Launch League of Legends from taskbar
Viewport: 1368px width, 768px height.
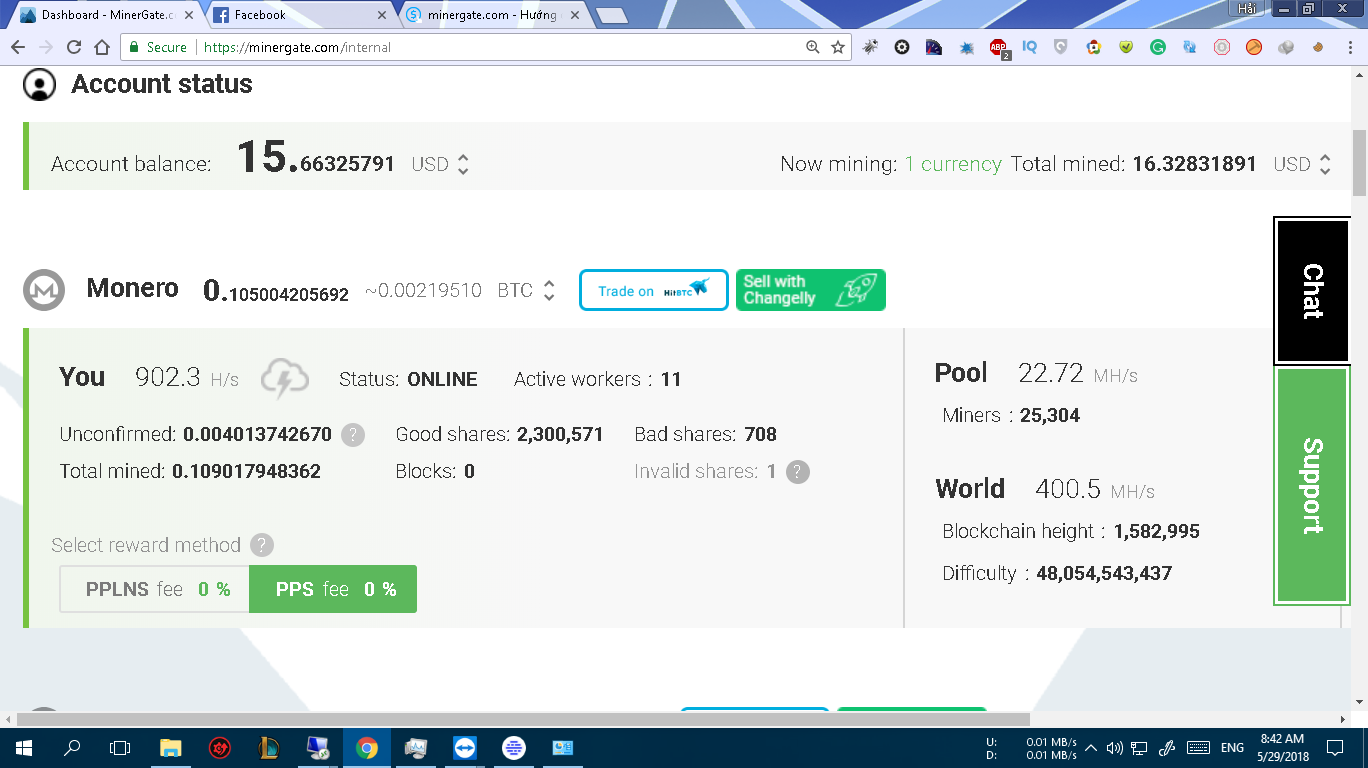269,747
